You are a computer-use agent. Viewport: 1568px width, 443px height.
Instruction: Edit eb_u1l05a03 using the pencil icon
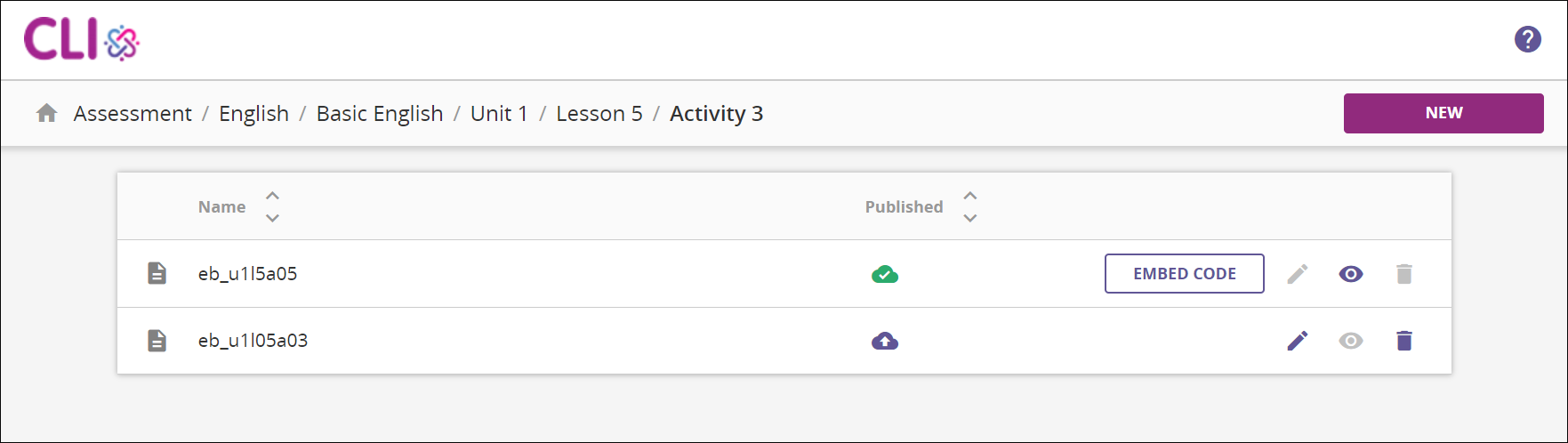coord(1298,341)
